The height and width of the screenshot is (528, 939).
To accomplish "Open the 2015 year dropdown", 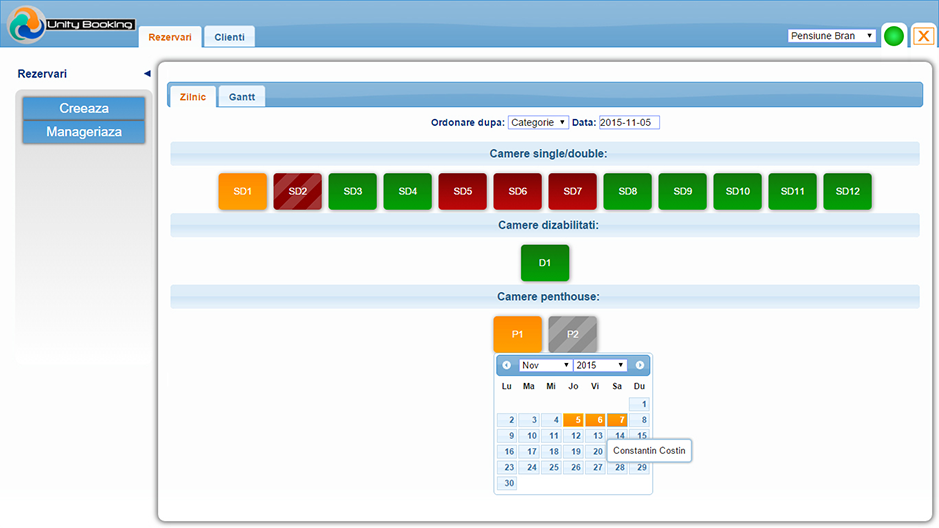I will [600, 365].
